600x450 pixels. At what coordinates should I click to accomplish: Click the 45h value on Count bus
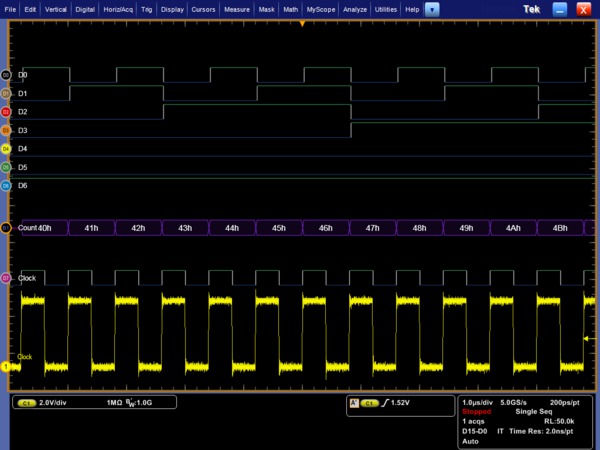278,229
